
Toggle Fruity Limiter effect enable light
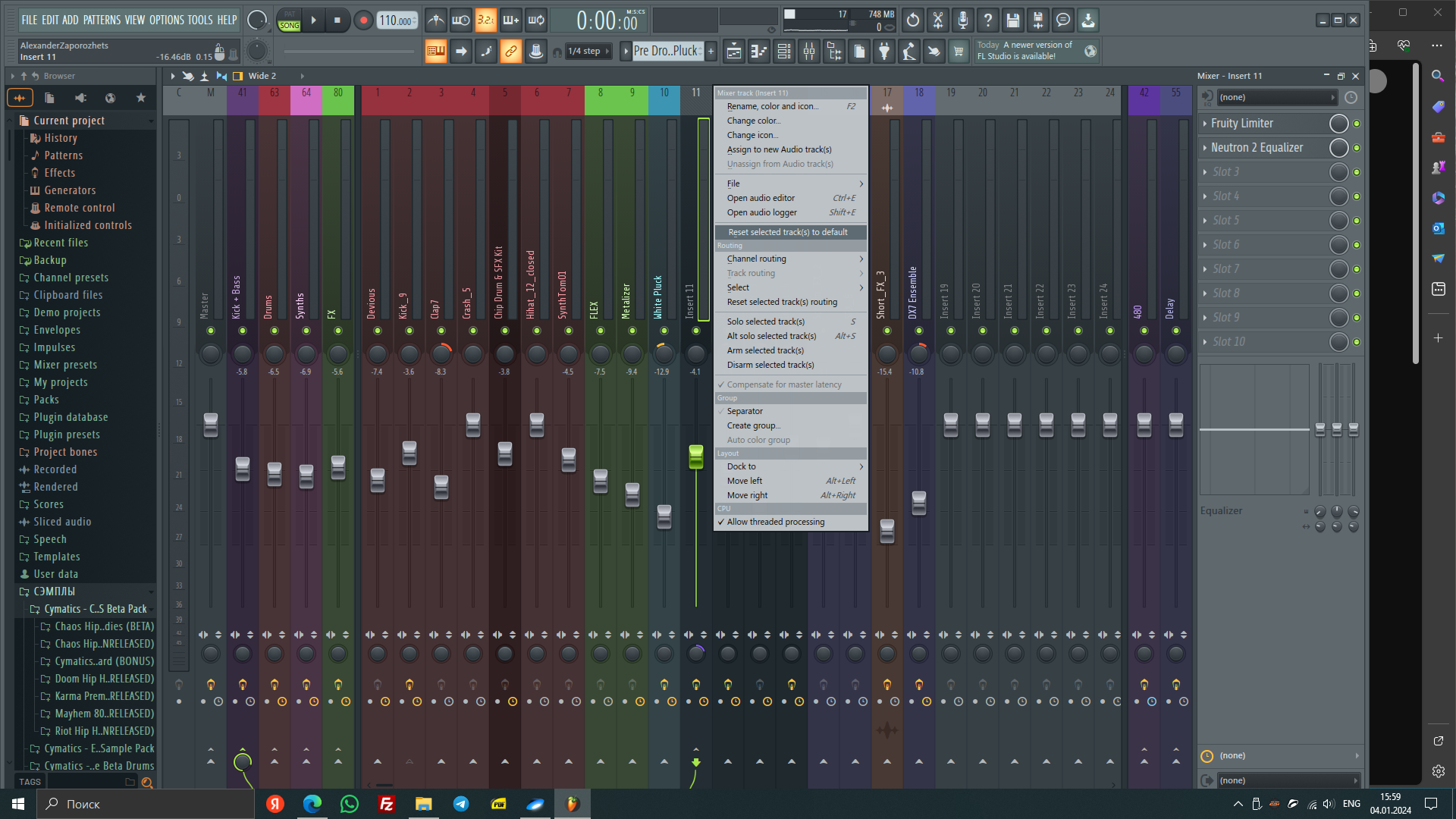coord(1357,124)
